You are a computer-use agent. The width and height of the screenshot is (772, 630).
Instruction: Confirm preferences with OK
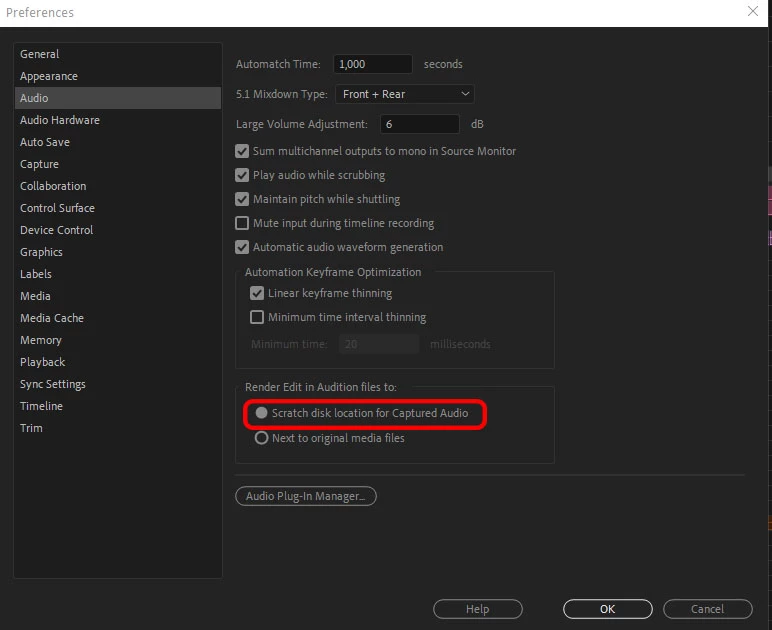[x=608, y=609]
